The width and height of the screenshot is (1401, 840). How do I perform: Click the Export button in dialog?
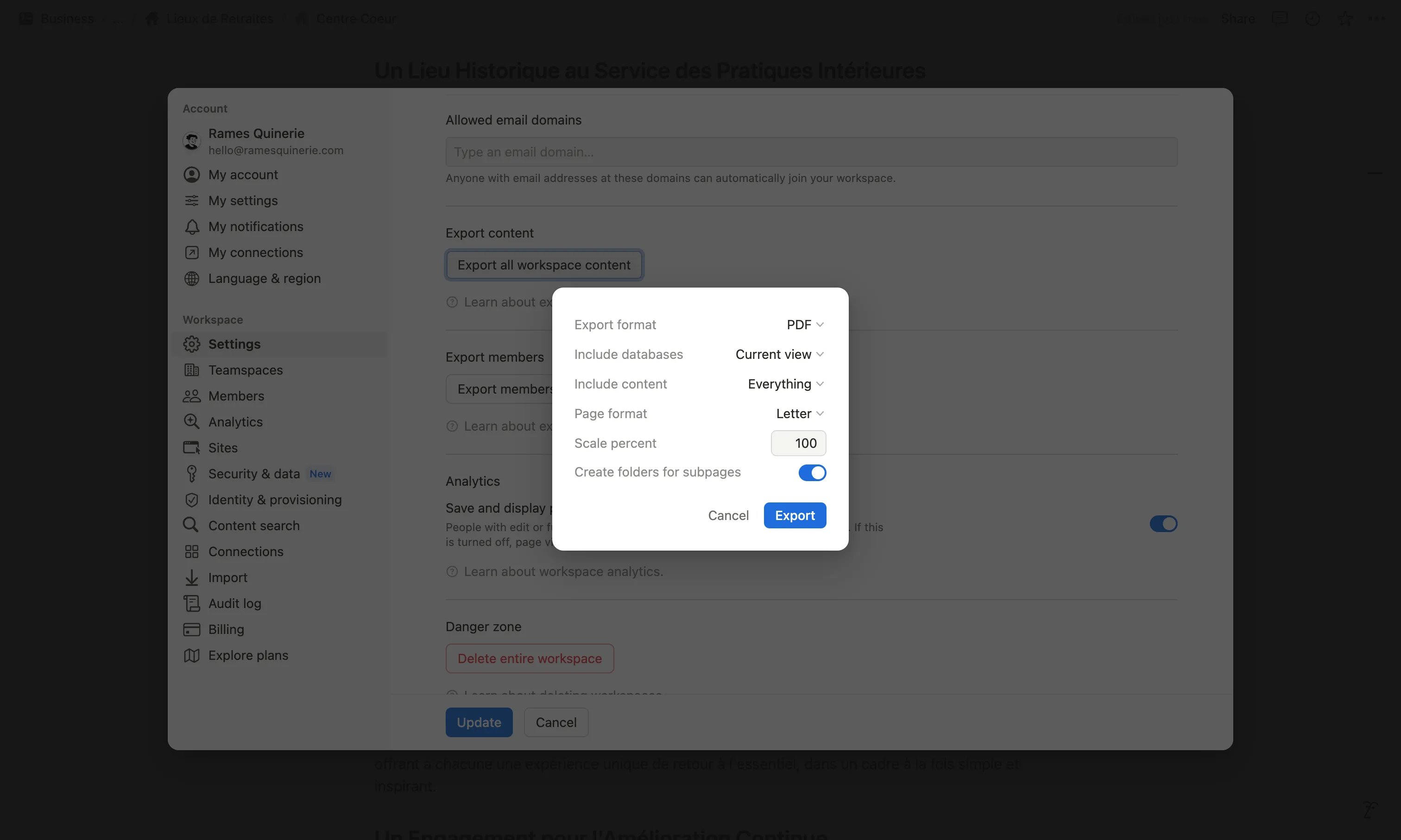[x=795, y=516]
